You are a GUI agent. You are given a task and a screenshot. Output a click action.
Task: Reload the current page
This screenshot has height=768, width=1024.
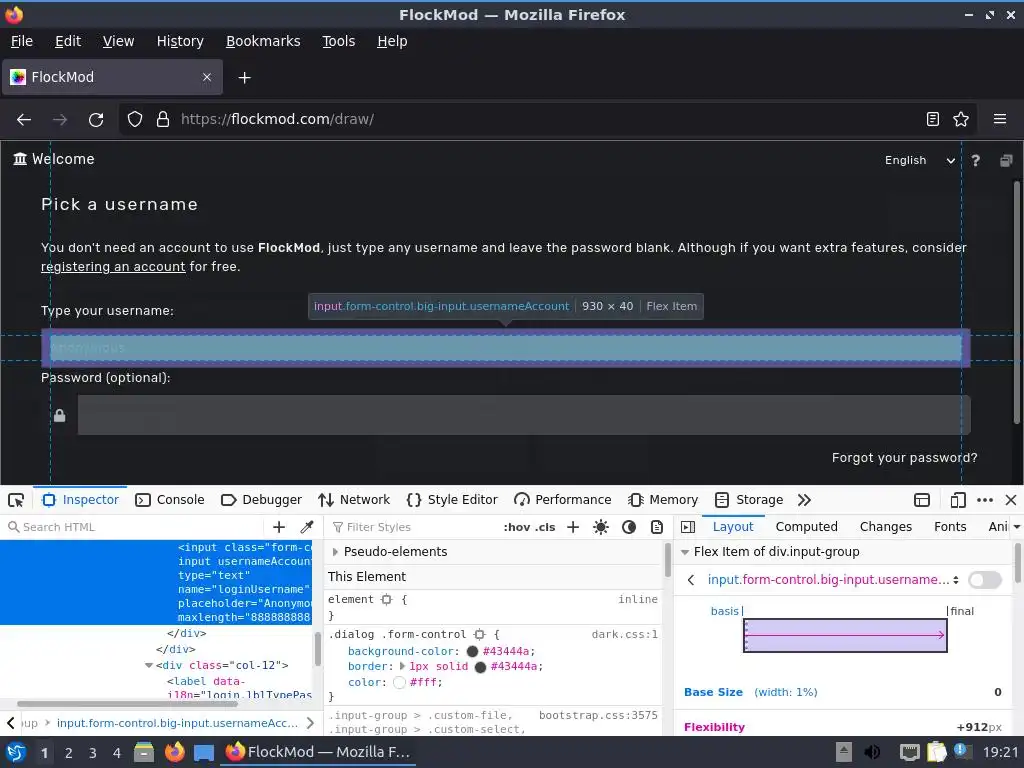coord(96,120)
